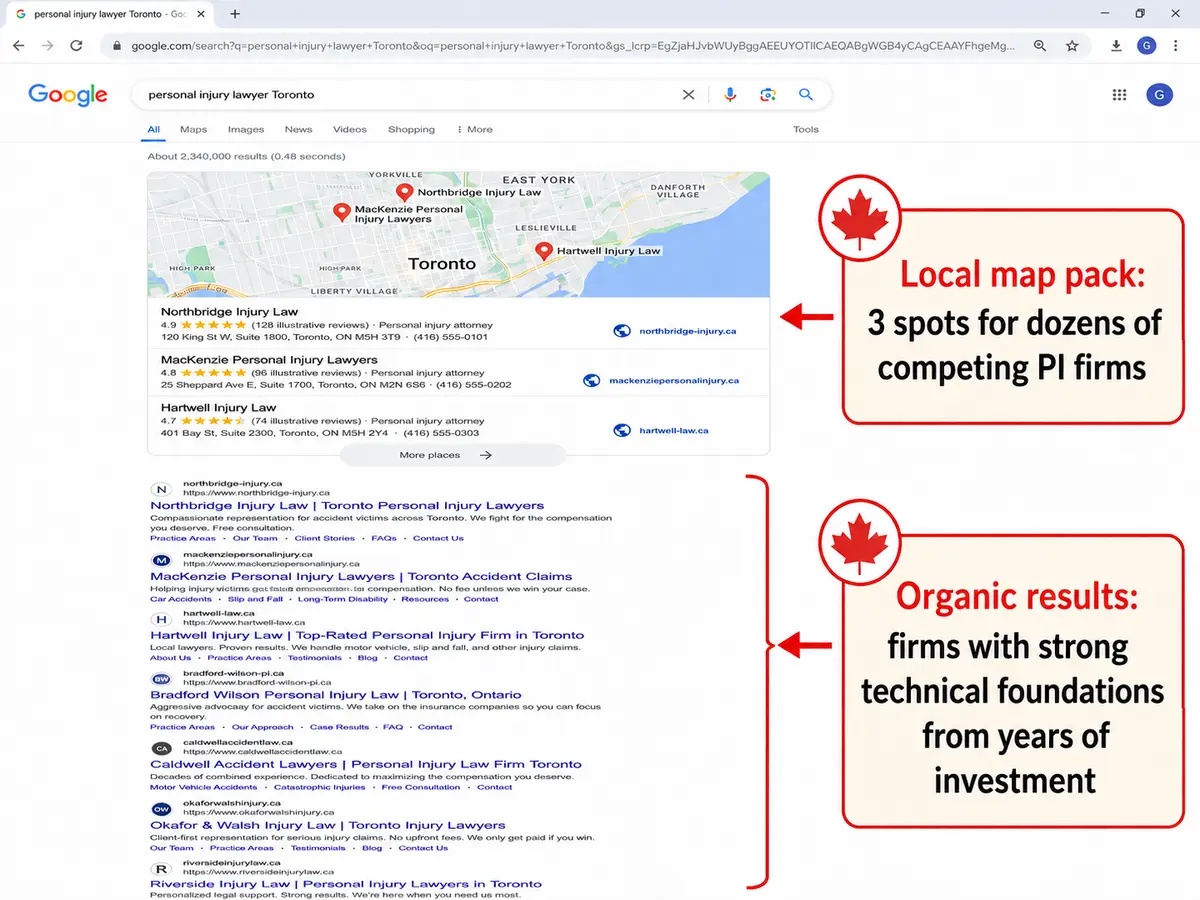Viewport: 1200px width, 900px height.
Task: Click the browser address bar URL
Action: pos(573,46)
